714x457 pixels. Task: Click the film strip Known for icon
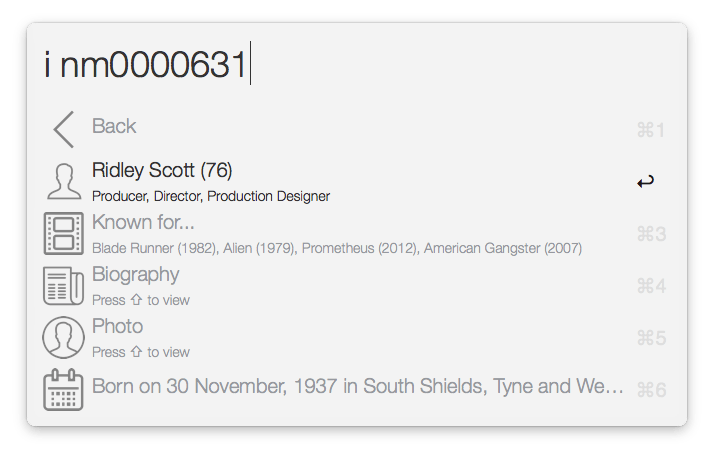[x=63, y=233]
